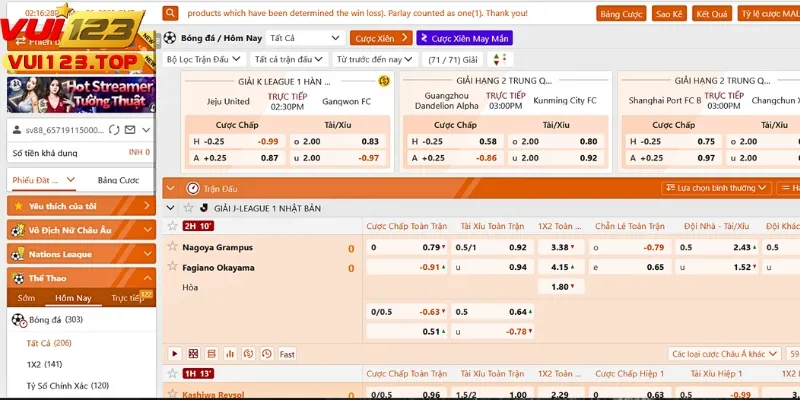Click the orange search magnifier icon
Viewport: 800px width, 400px height.
[x=170, y=13]
